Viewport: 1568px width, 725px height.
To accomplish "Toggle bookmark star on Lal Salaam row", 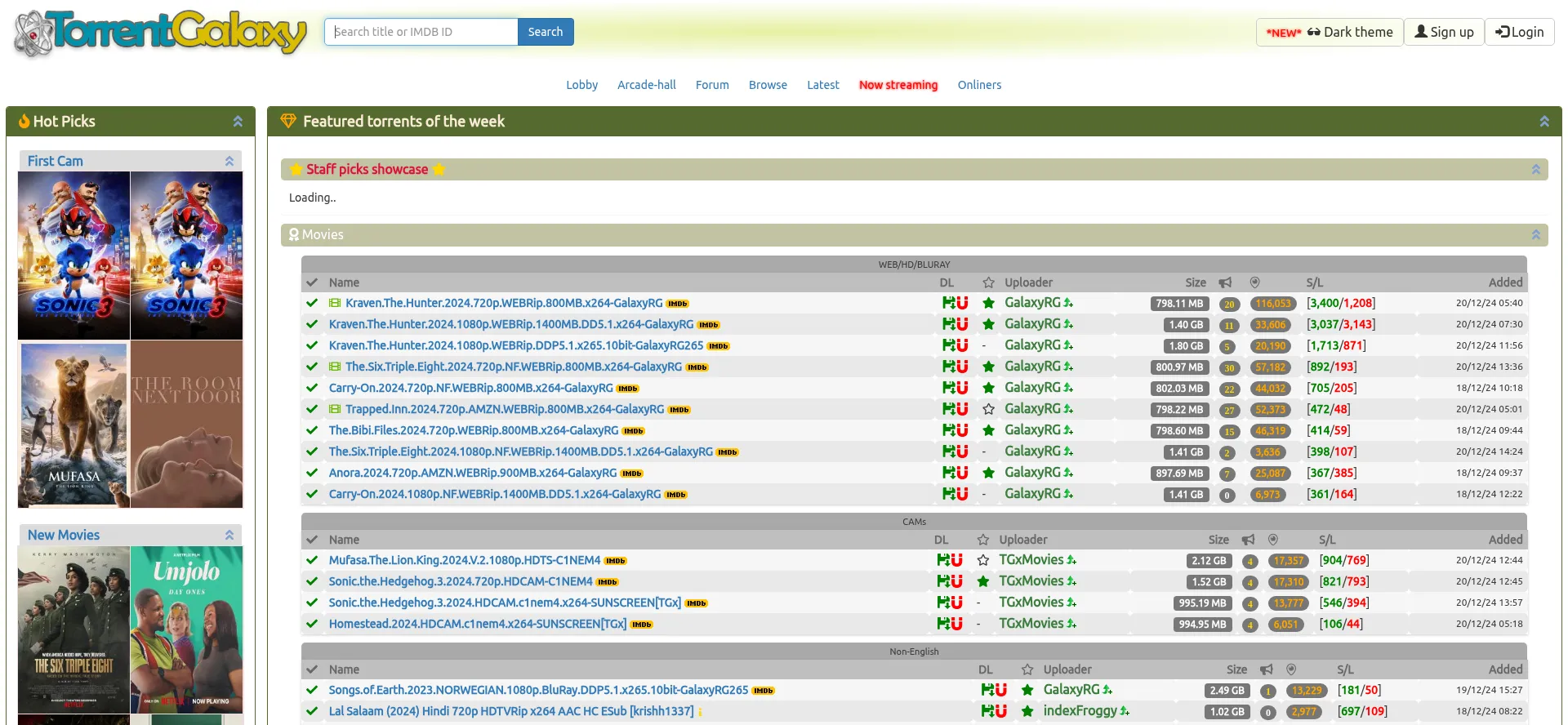I will pos(1027,711).
